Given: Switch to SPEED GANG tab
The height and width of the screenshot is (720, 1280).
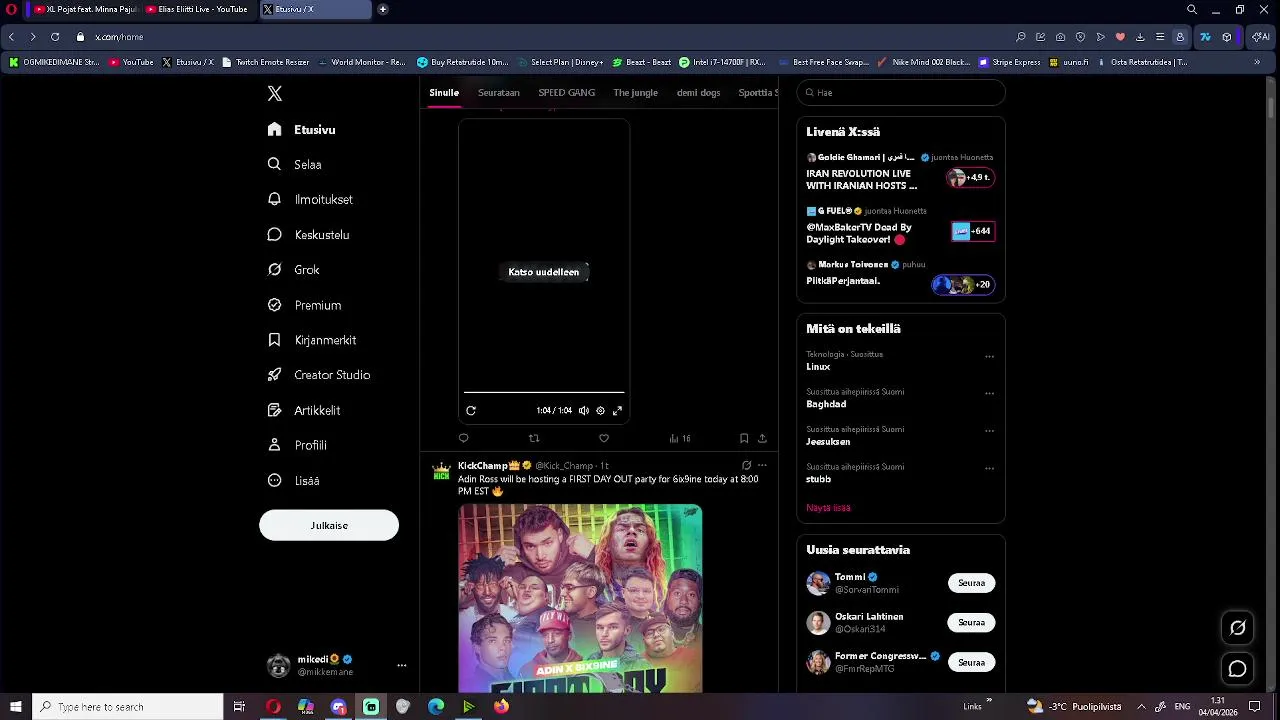Looking at the screenshot, I should (566, 93).
